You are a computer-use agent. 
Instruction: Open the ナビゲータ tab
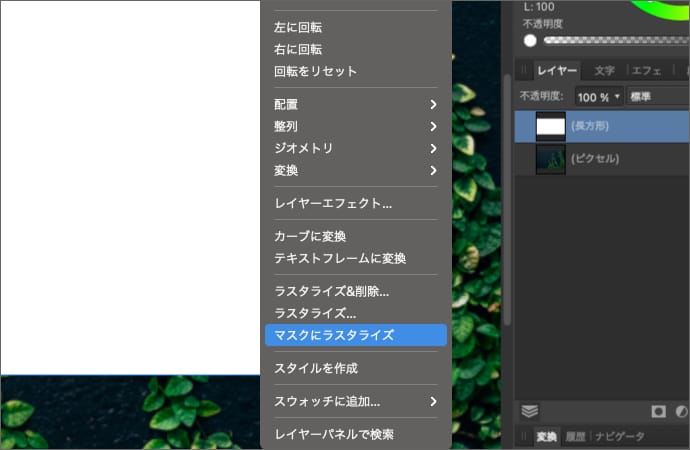coord(620,436)
